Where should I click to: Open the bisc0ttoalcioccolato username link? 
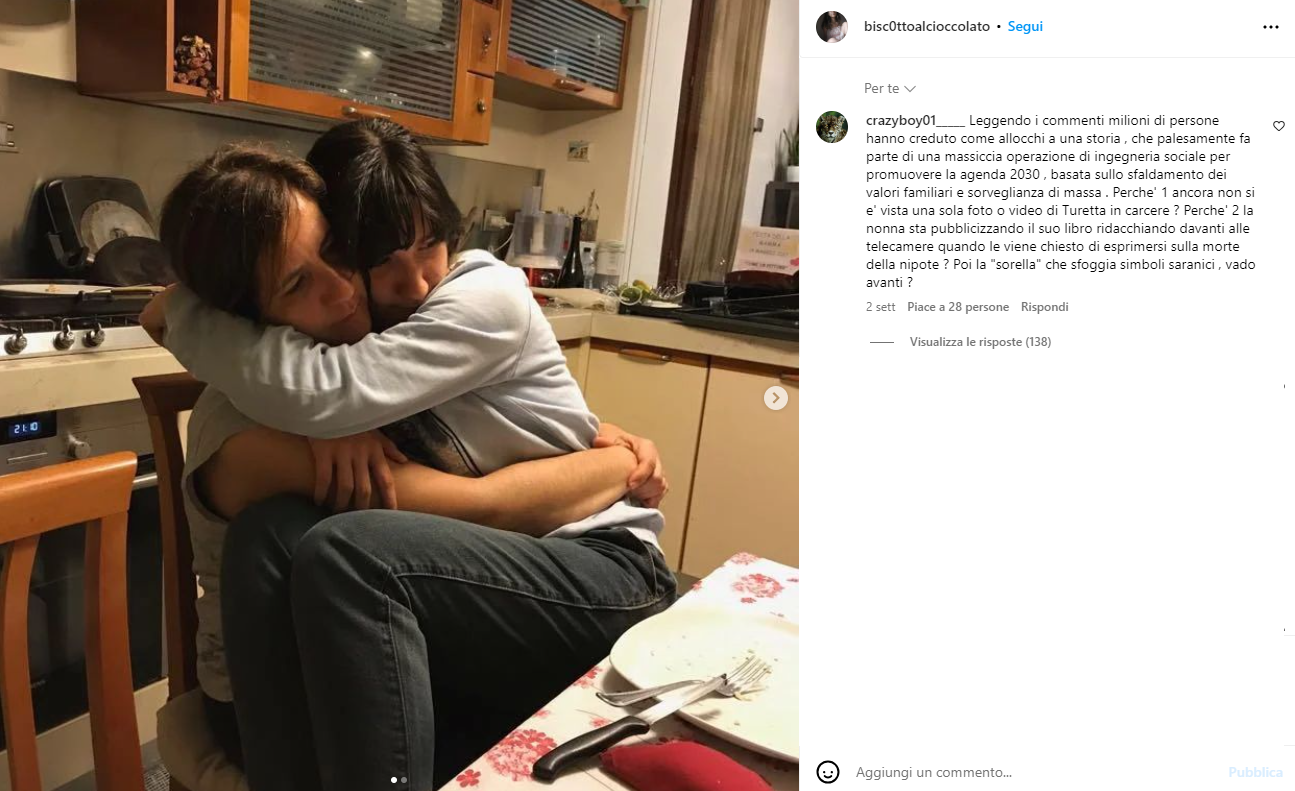pyautogui.click(x=927, y=27)
